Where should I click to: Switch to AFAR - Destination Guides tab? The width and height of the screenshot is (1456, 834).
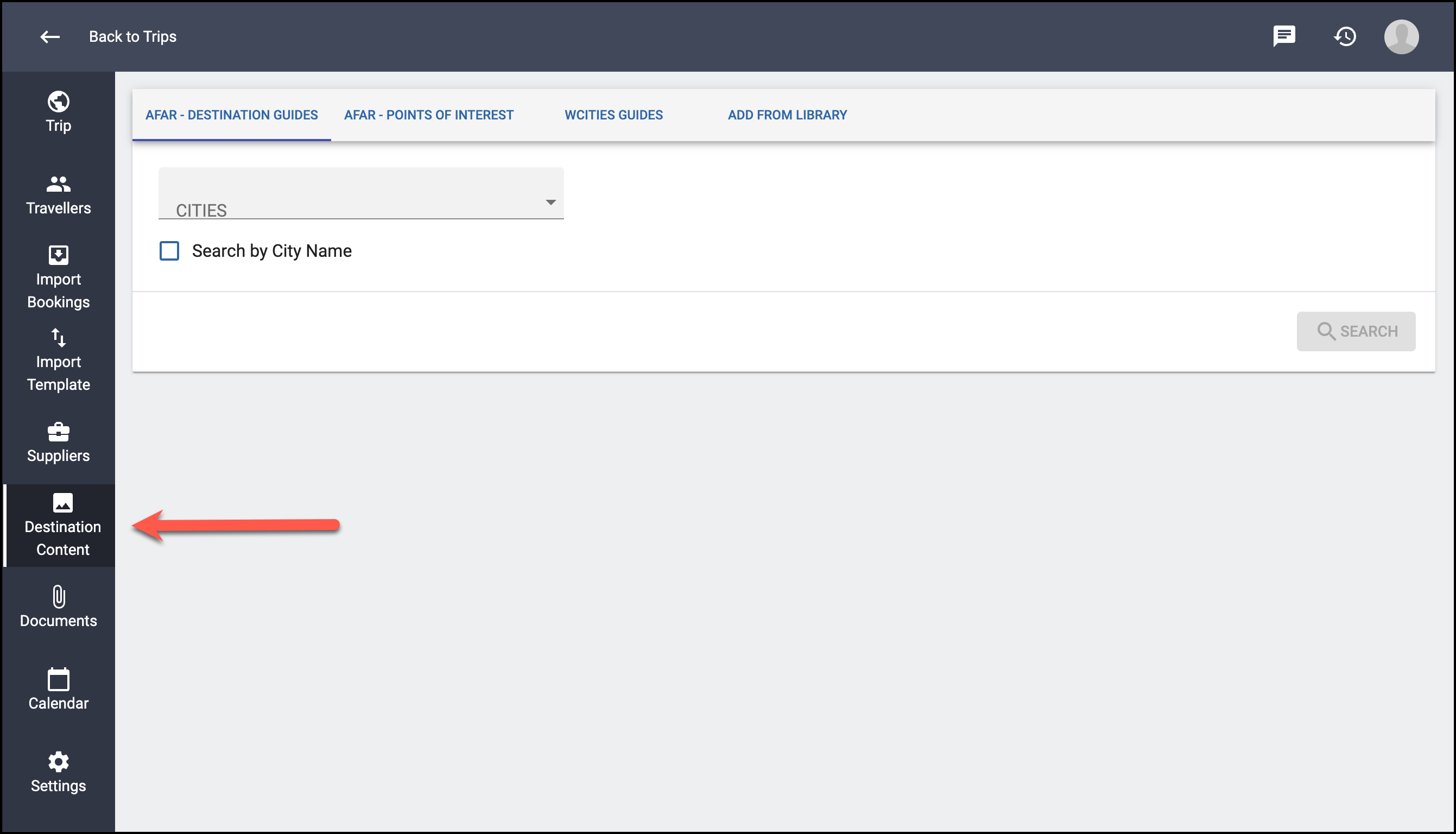[231, 115]
